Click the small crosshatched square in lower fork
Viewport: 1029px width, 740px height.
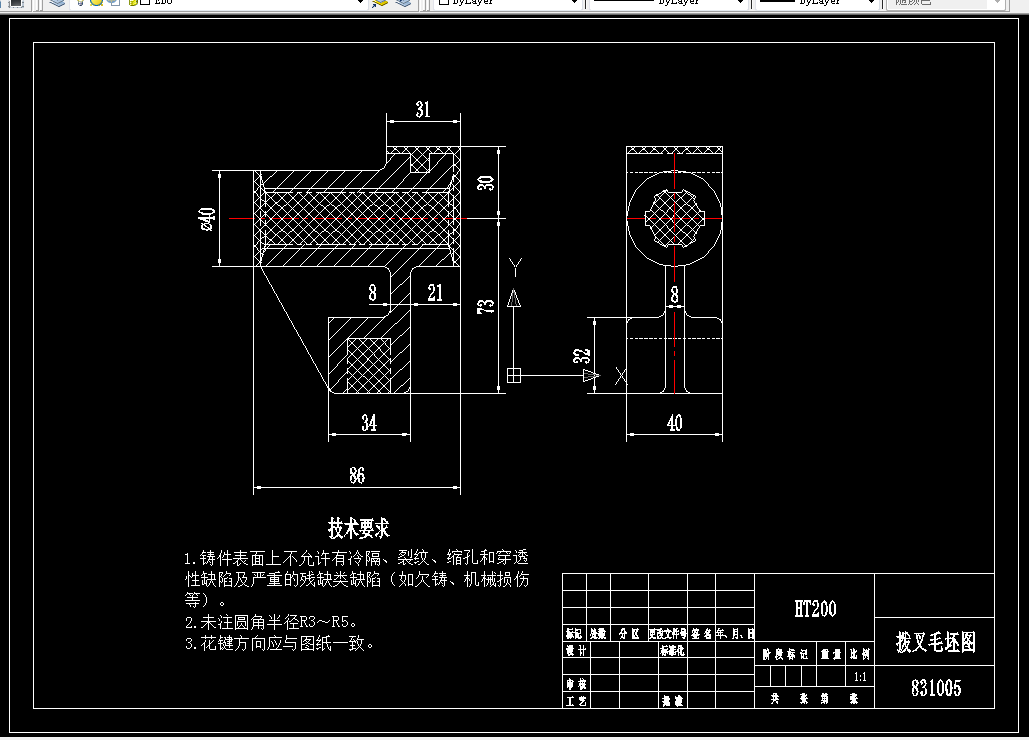[368, 365]
